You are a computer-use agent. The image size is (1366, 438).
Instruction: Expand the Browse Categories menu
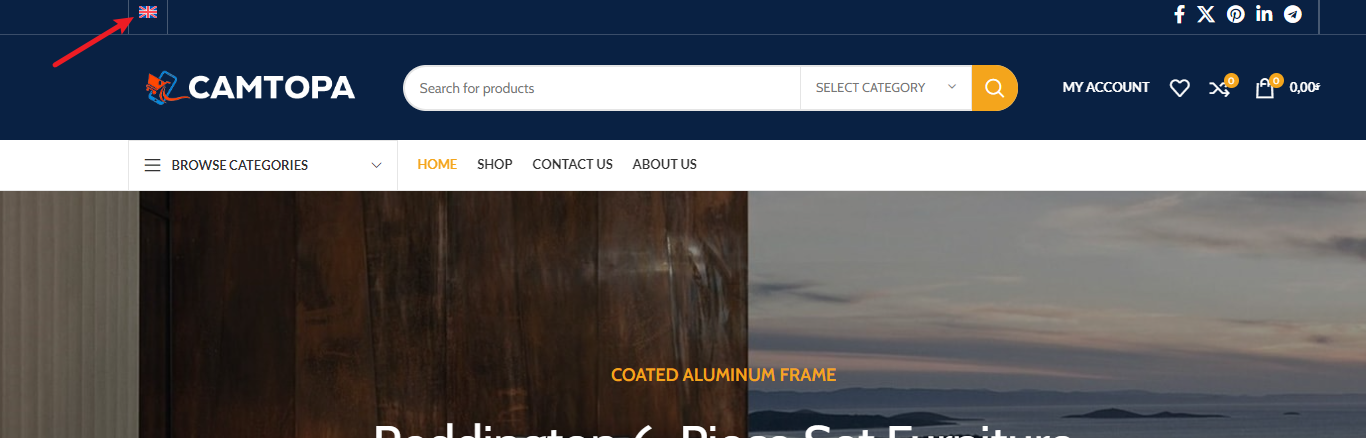263,165
